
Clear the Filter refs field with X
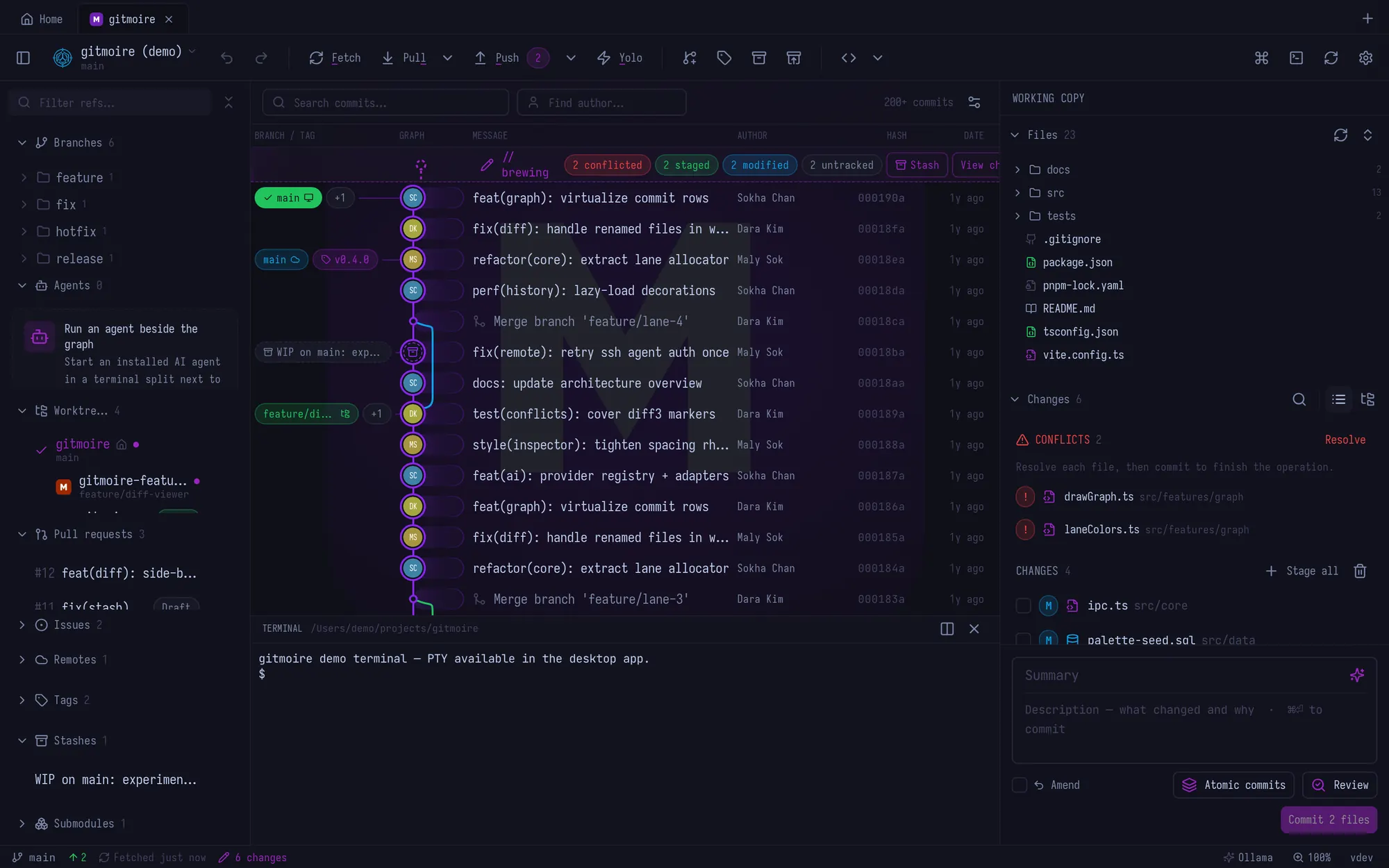228,102
